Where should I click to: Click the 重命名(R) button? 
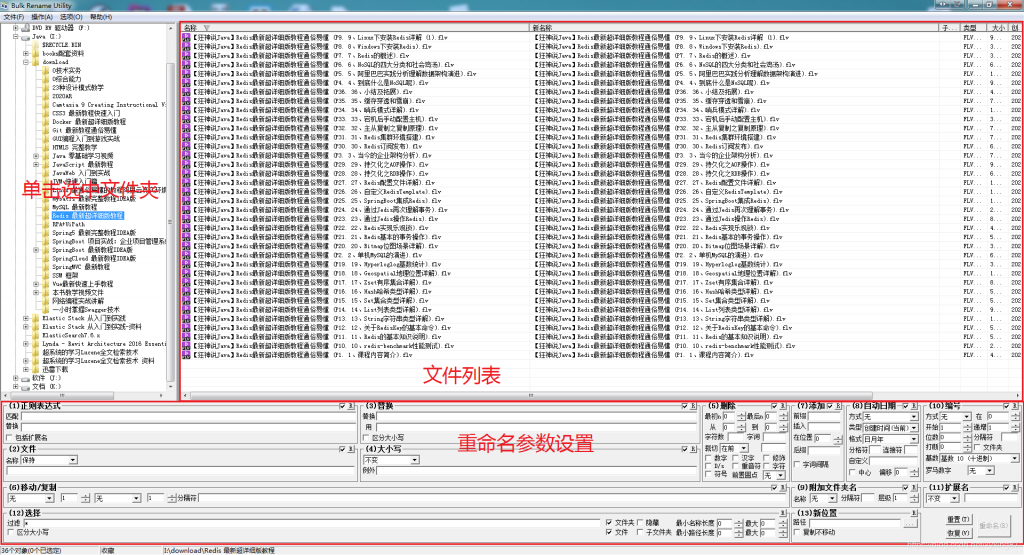click(993, 526)
